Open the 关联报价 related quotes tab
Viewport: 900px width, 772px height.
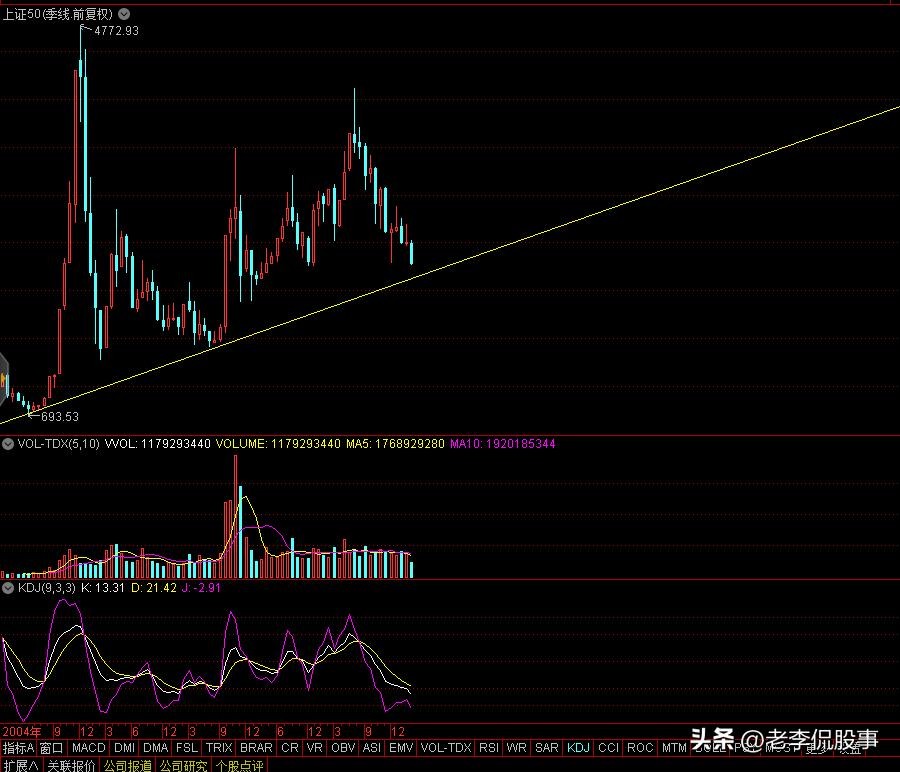[x=71, y=765]
